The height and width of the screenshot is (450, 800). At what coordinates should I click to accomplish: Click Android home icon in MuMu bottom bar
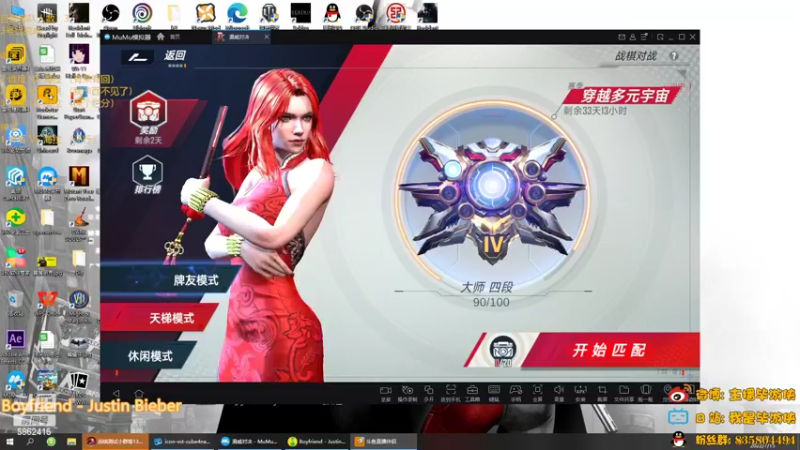139,393
